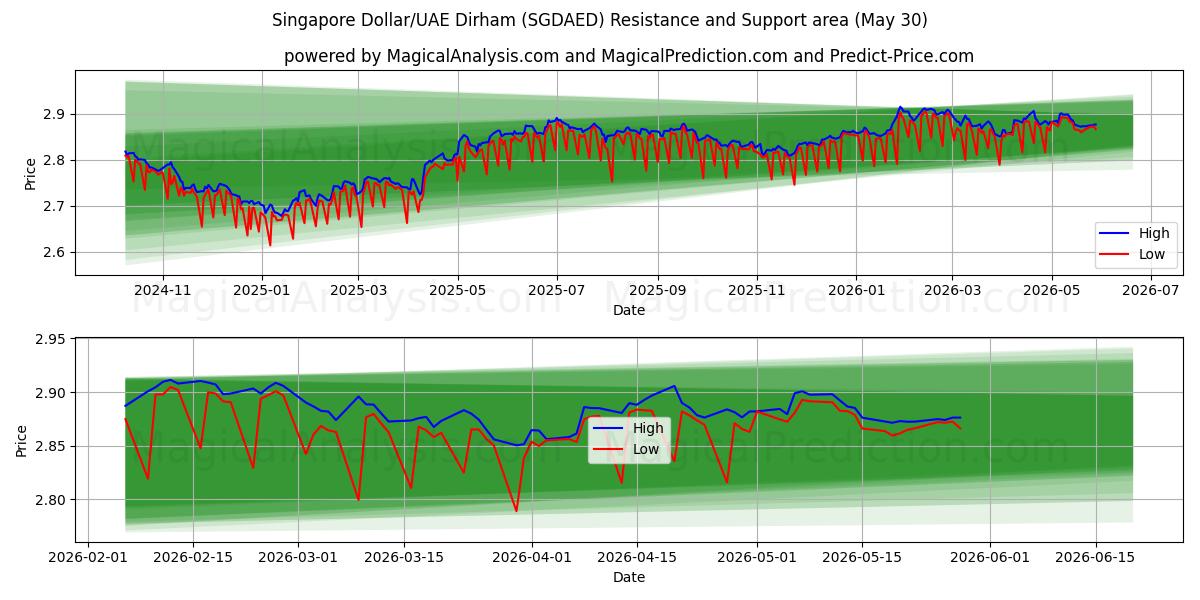
Task: Click the '2026-03-01' bottom axis tick label
Action: (298, 556)
